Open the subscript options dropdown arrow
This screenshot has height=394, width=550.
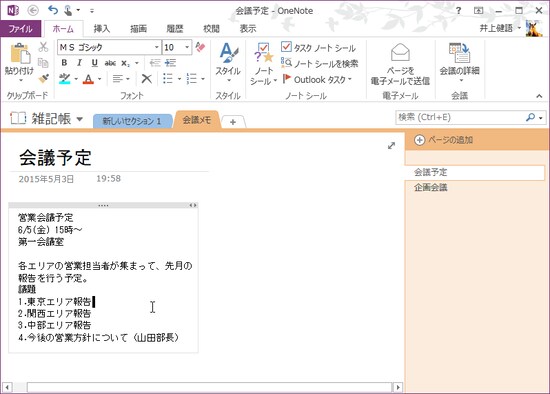[x=137, y=64]
